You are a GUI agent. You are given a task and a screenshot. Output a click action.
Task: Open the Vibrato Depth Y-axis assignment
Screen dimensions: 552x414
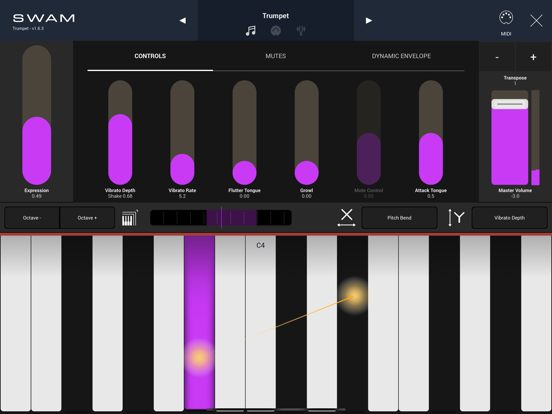(x=509, y=218)
